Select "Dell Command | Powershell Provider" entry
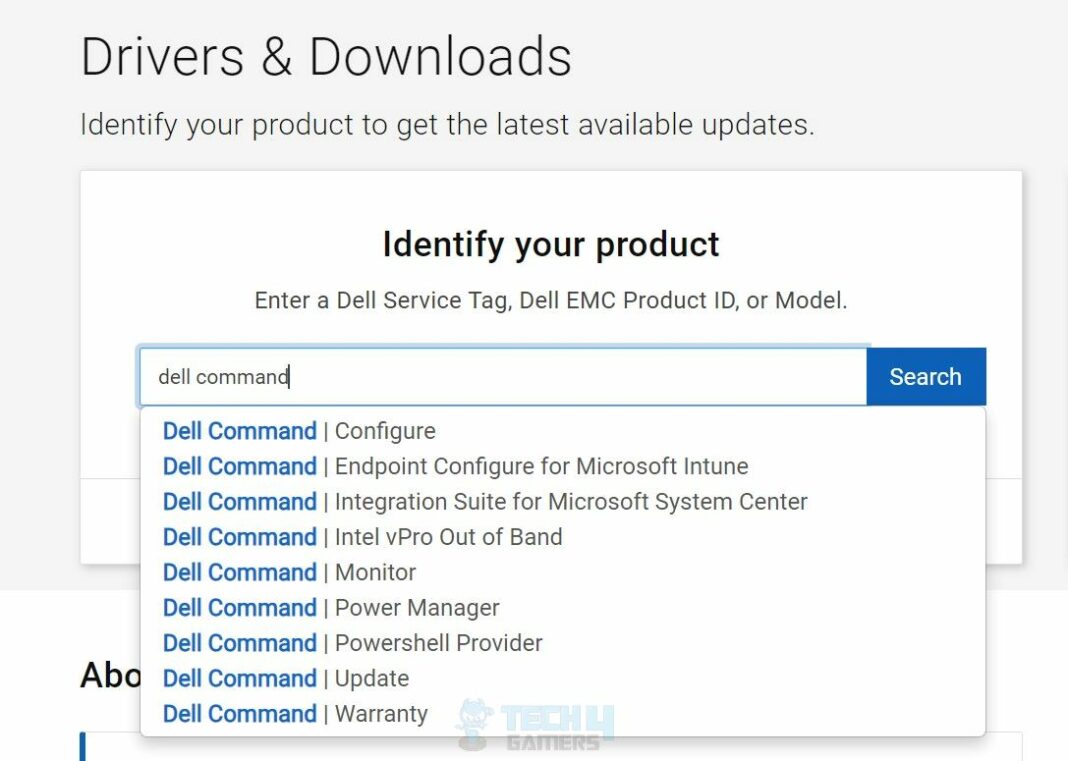 [x=352, y=643]
